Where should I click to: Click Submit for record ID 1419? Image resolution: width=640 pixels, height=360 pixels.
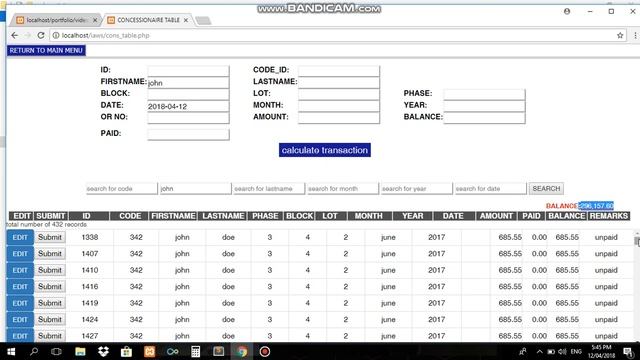click(50, 303)
